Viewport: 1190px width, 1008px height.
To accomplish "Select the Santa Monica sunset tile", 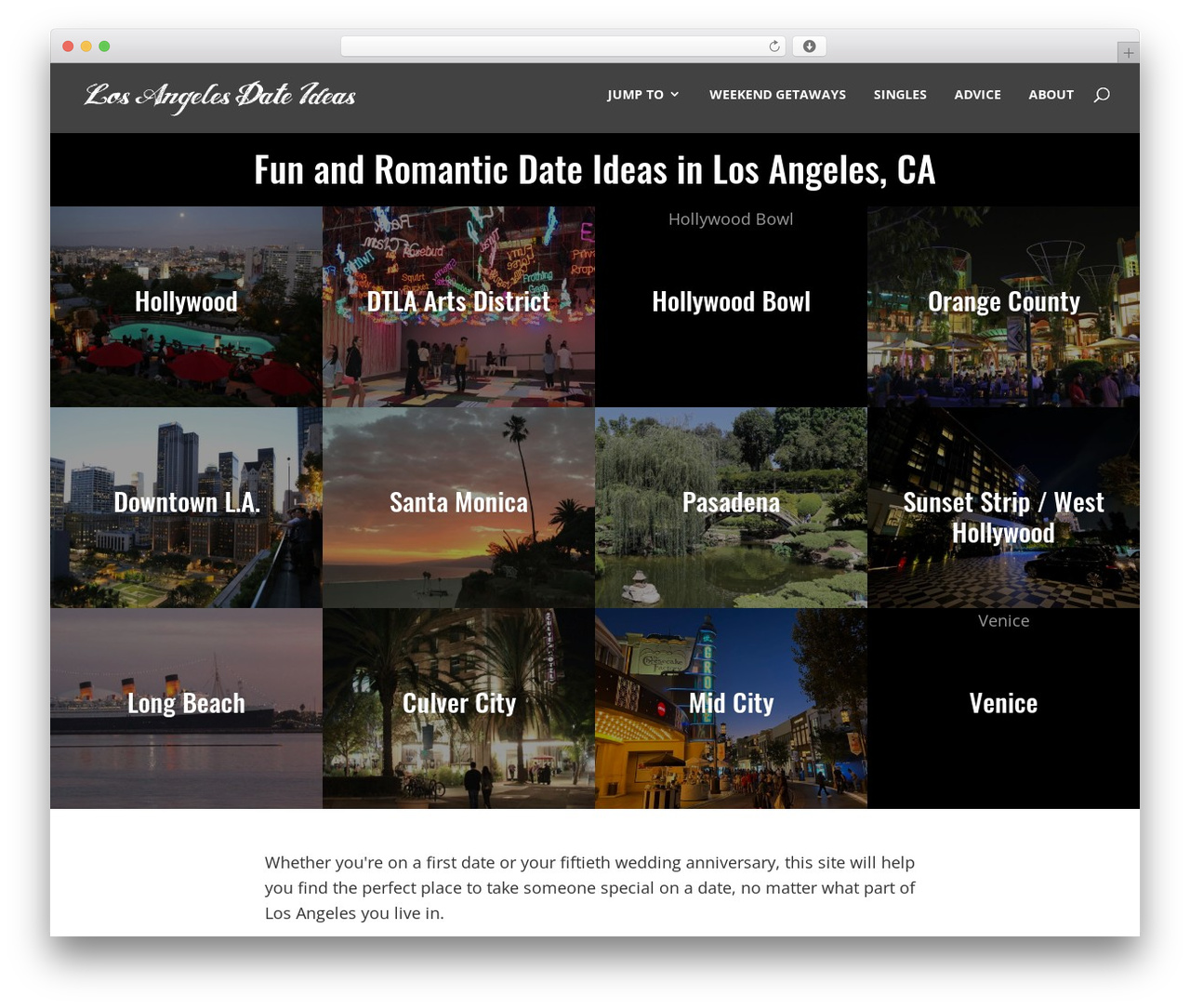I will (x=458, y=508).
